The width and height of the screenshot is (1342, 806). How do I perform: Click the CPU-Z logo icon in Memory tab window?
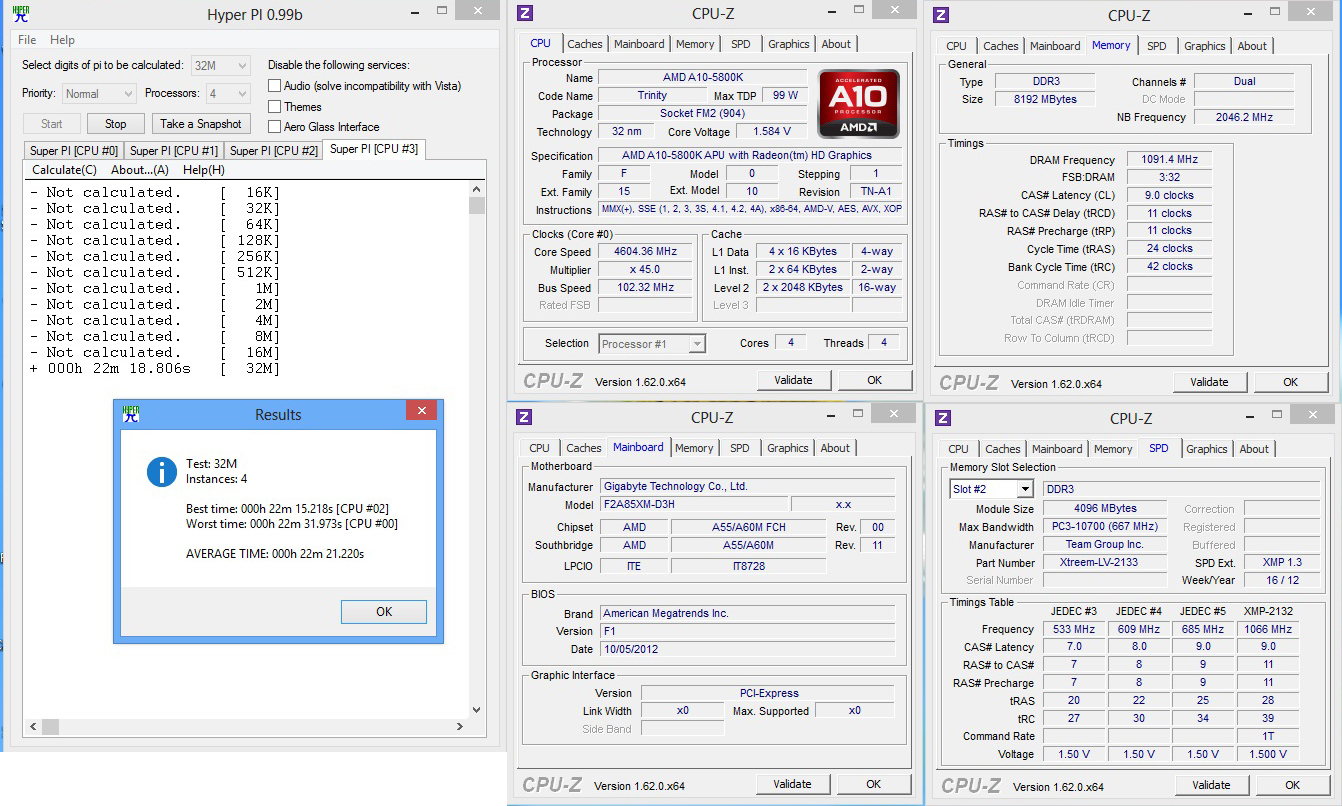point(941,15)
